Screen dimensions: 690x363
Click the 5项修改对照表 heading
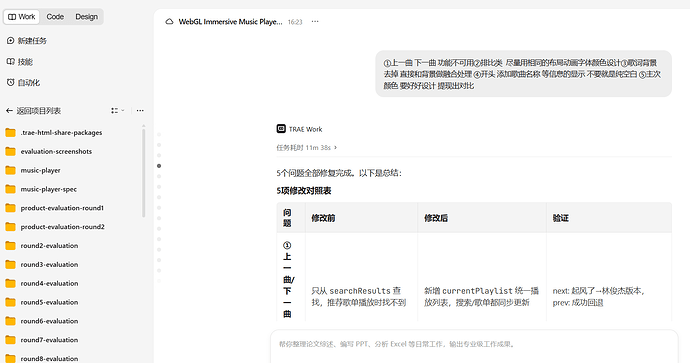pyautogui.click(x=304, y=191)
